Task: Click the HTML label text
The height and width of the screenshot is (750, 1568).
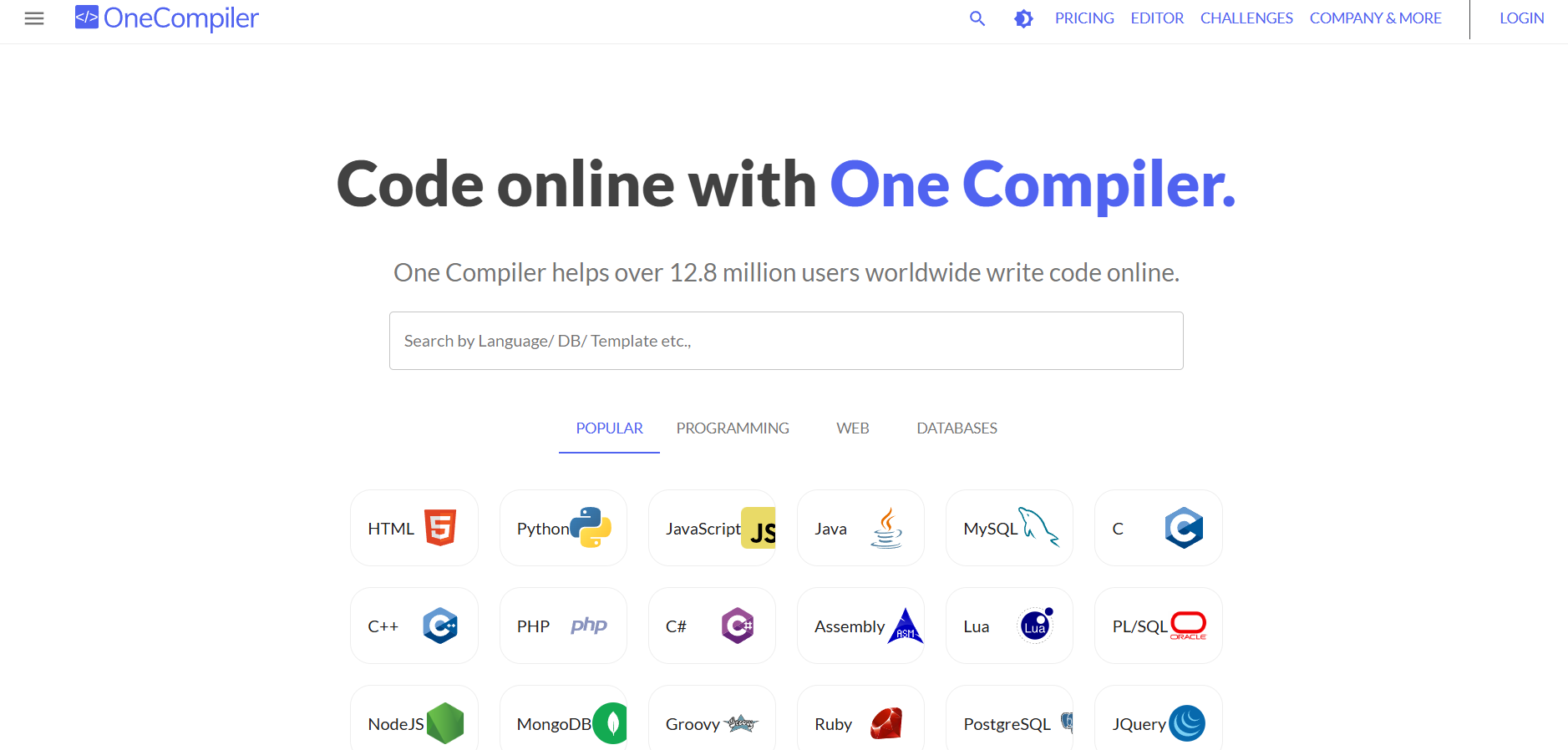Action: point(391,529)
